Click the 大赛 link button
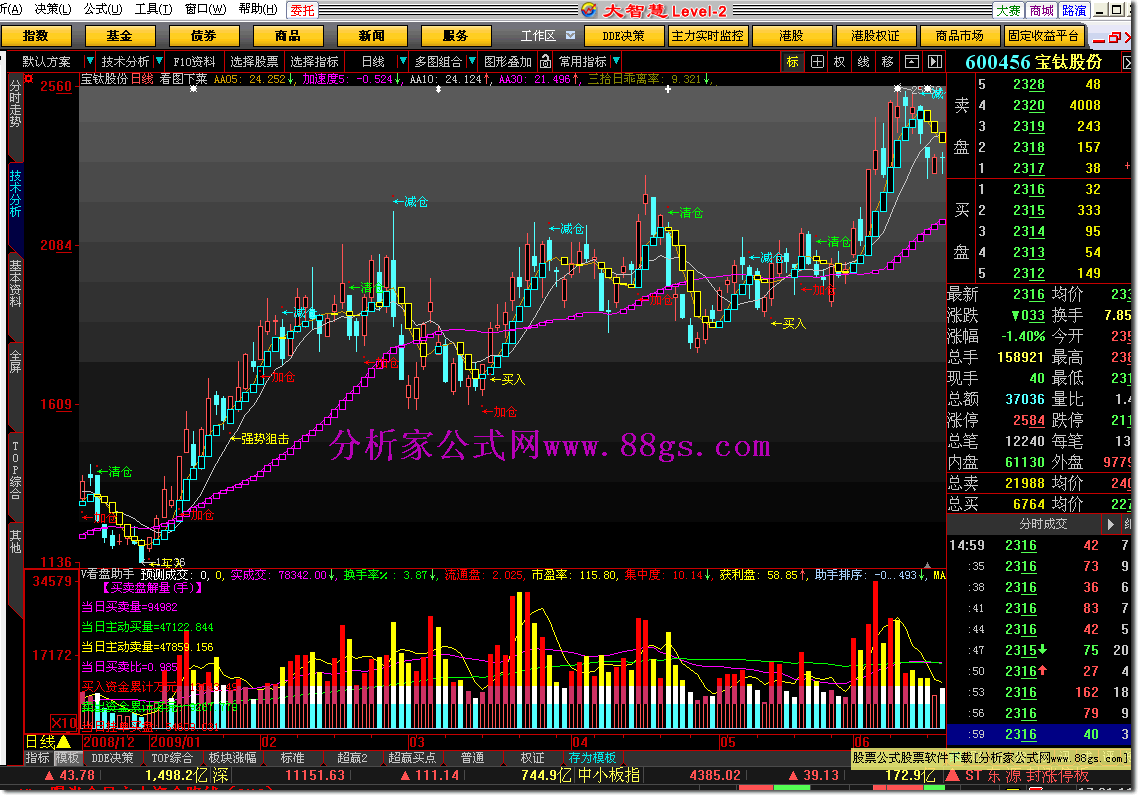 coord(1009,10)
